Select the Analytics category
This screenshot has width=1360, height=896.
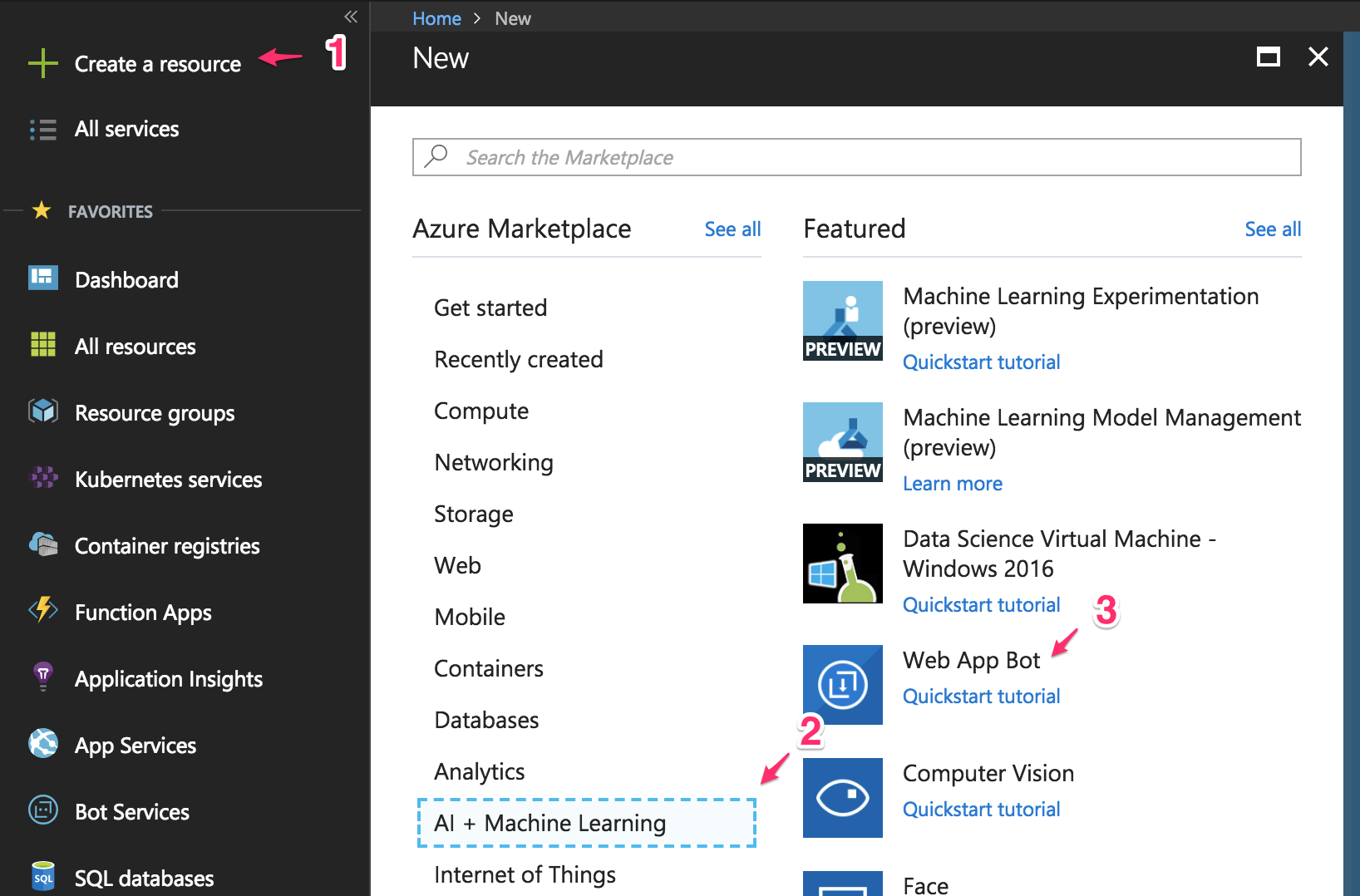(x=480, y=772)
